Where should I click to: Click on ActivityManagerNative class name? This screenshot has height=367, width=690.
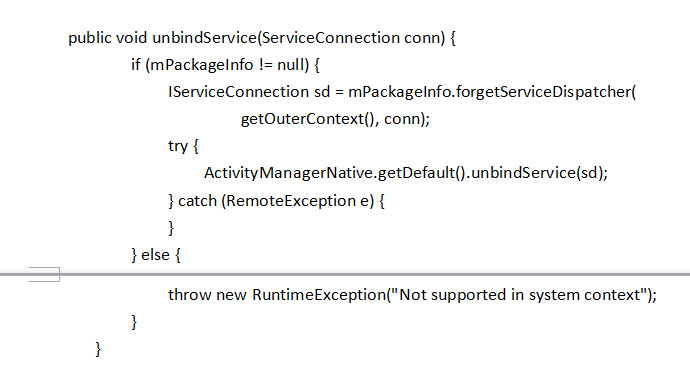coord(289,173)
